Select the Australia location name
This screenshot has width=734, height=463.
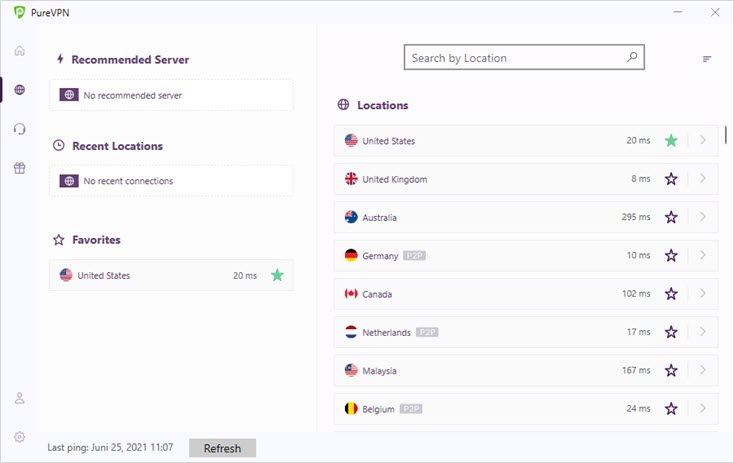[379, 218]
